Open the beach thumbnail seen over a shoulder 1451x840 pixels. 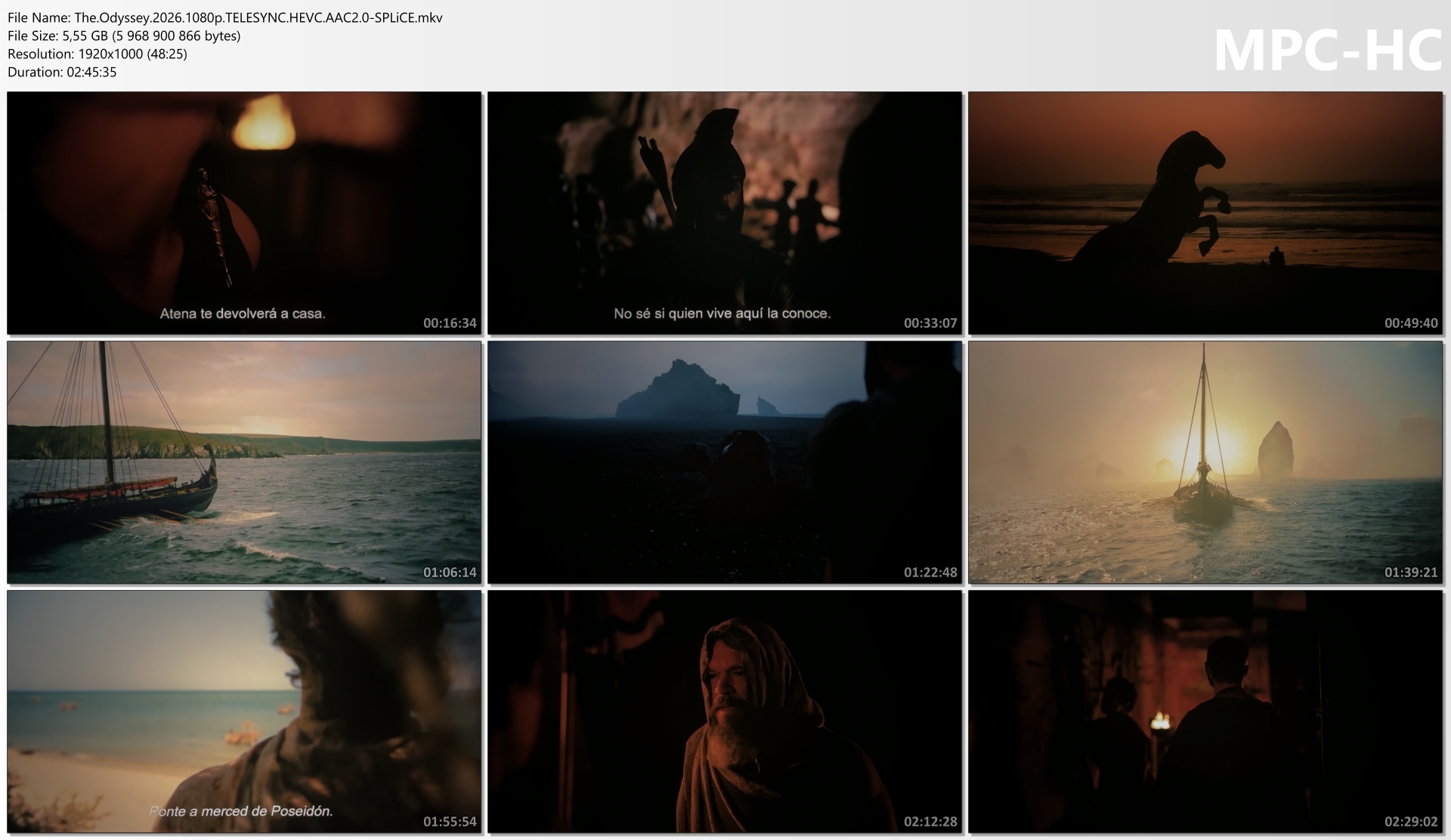[x=244, y=712]
